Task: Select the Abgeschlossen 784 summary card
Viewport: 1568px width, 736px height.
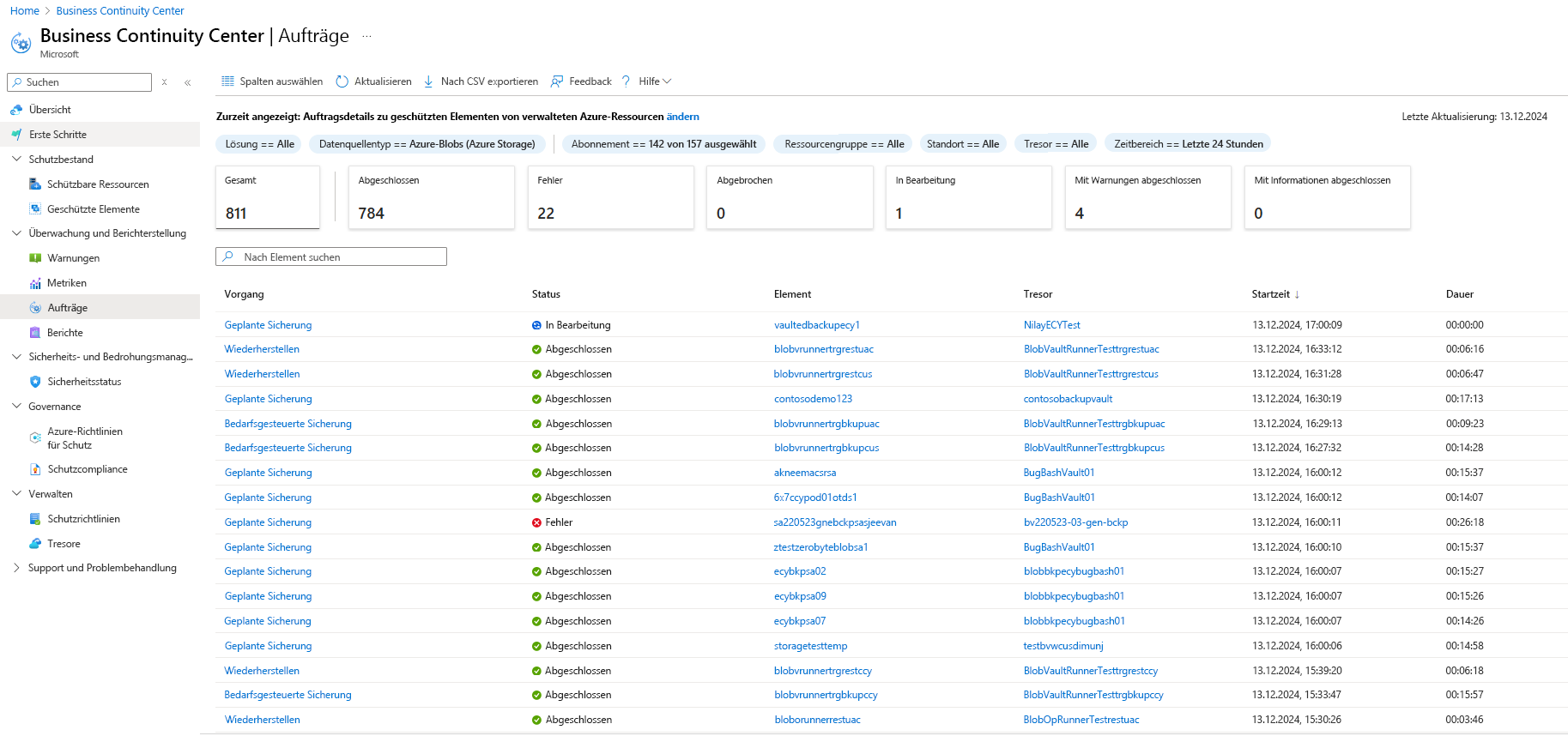Action: tap(431, 197)
